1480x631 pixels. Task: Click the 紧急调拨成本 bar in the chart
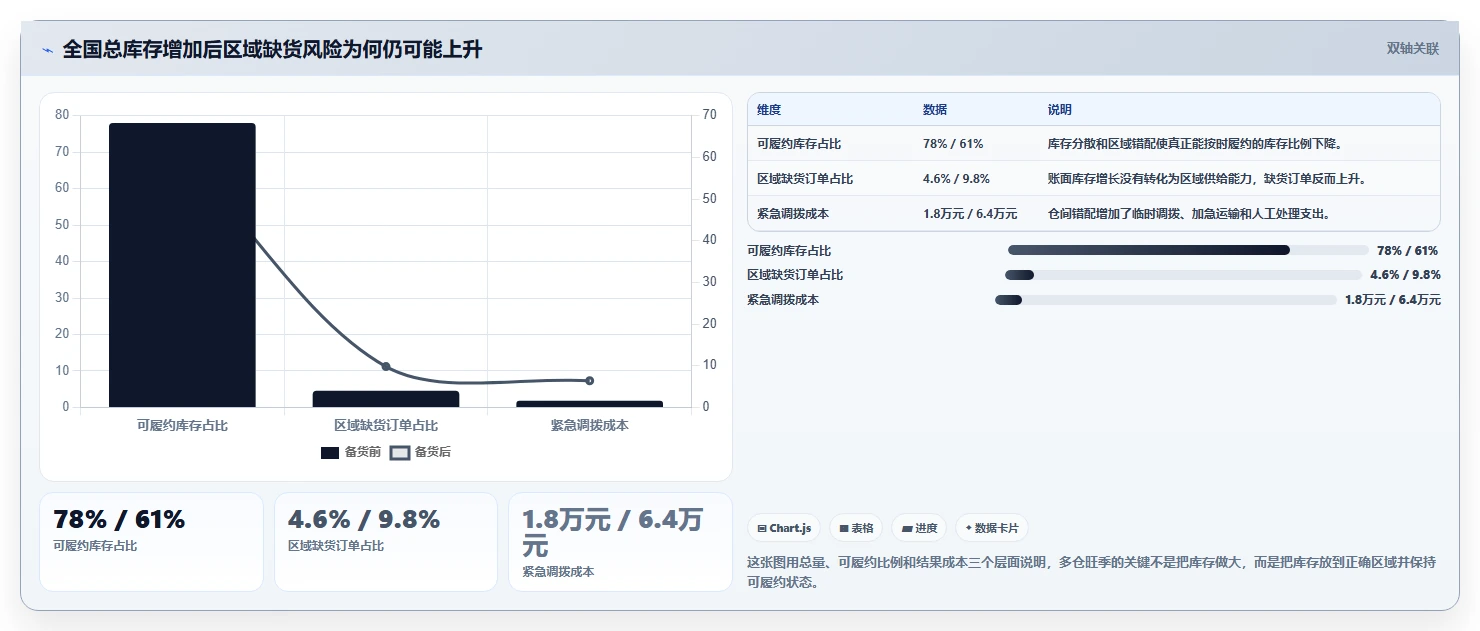[589, 404]
